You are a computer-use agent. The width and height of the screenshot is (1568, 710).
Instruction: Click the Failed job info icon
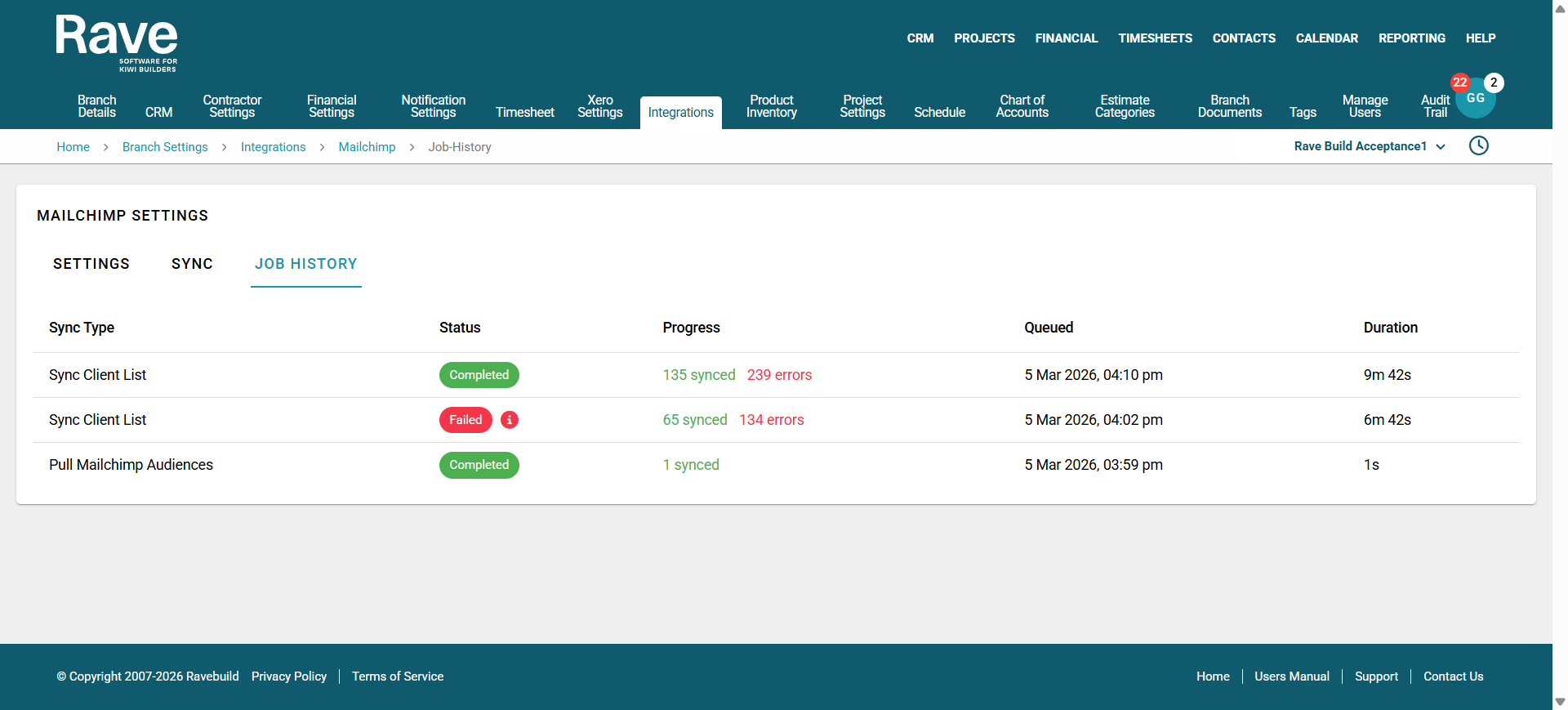tap(510, 420)
